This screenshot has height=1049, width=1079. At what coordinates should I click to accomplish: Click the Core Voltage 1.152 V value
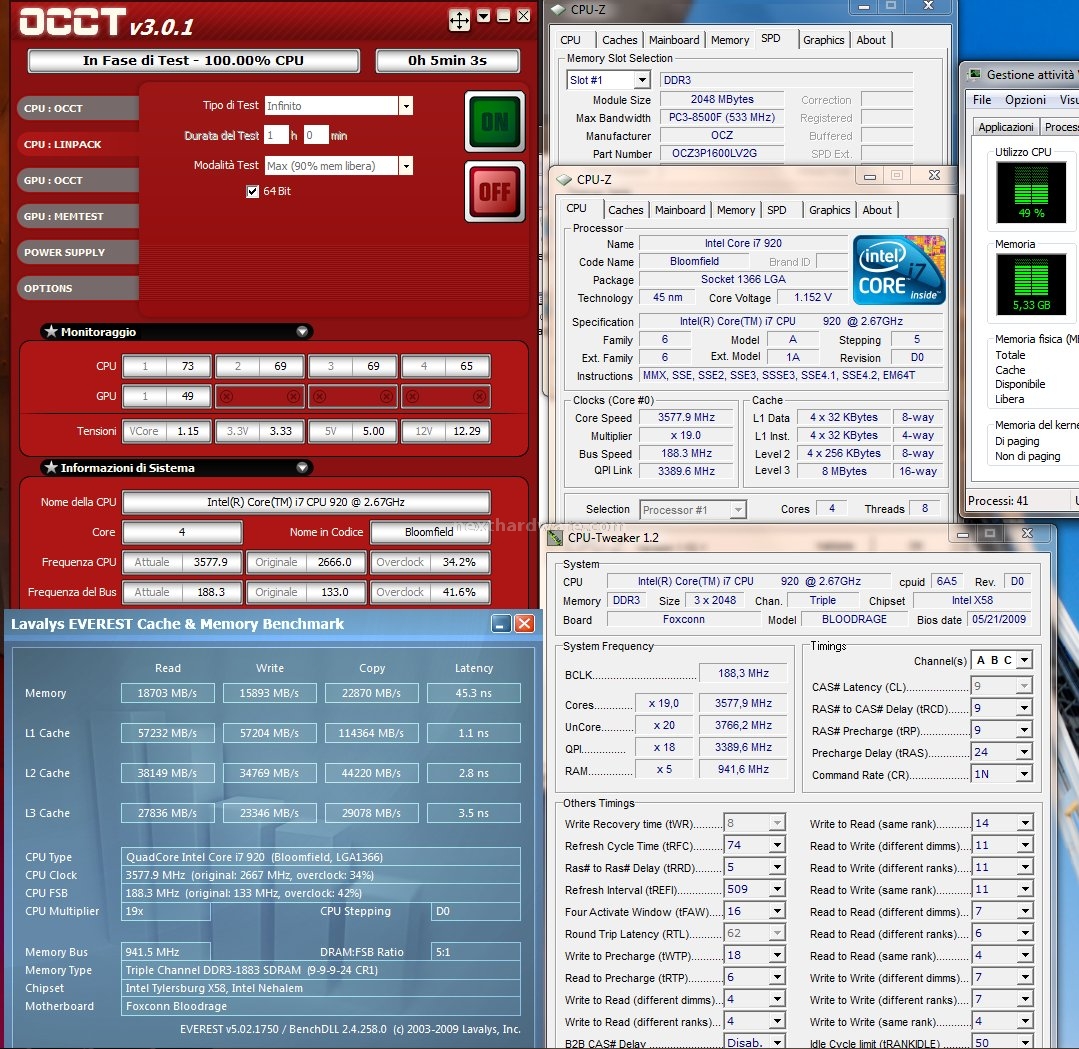pos(813,298)
